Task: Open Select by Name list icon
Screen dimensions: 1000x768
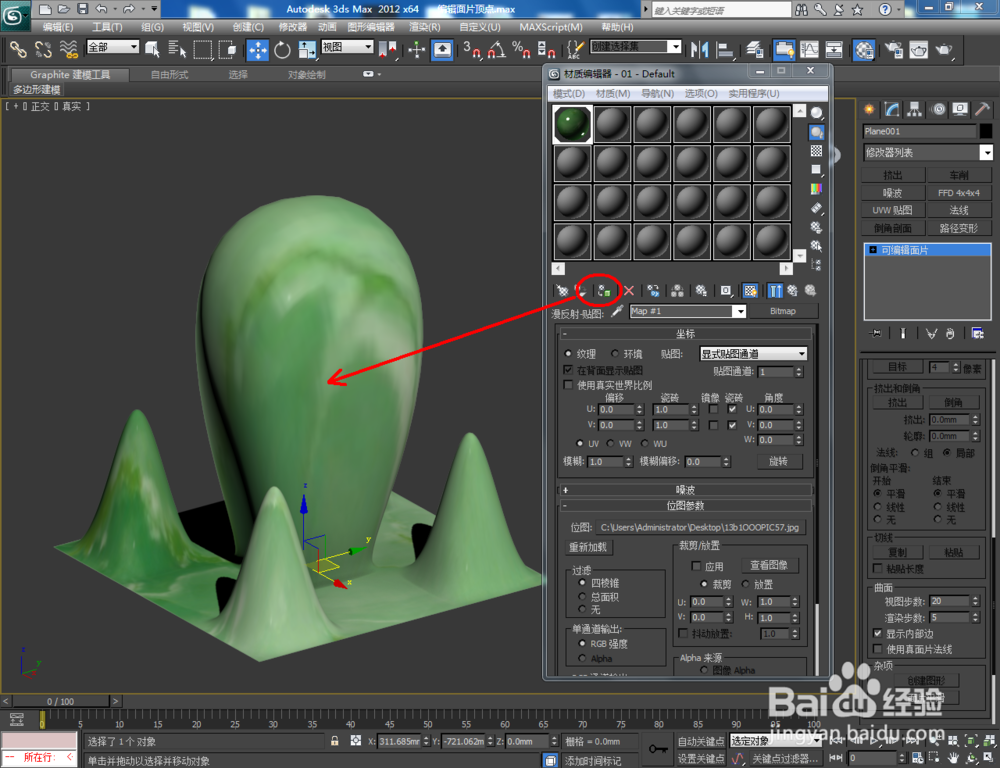Action: pyautogui.click(x=177, y=50)
